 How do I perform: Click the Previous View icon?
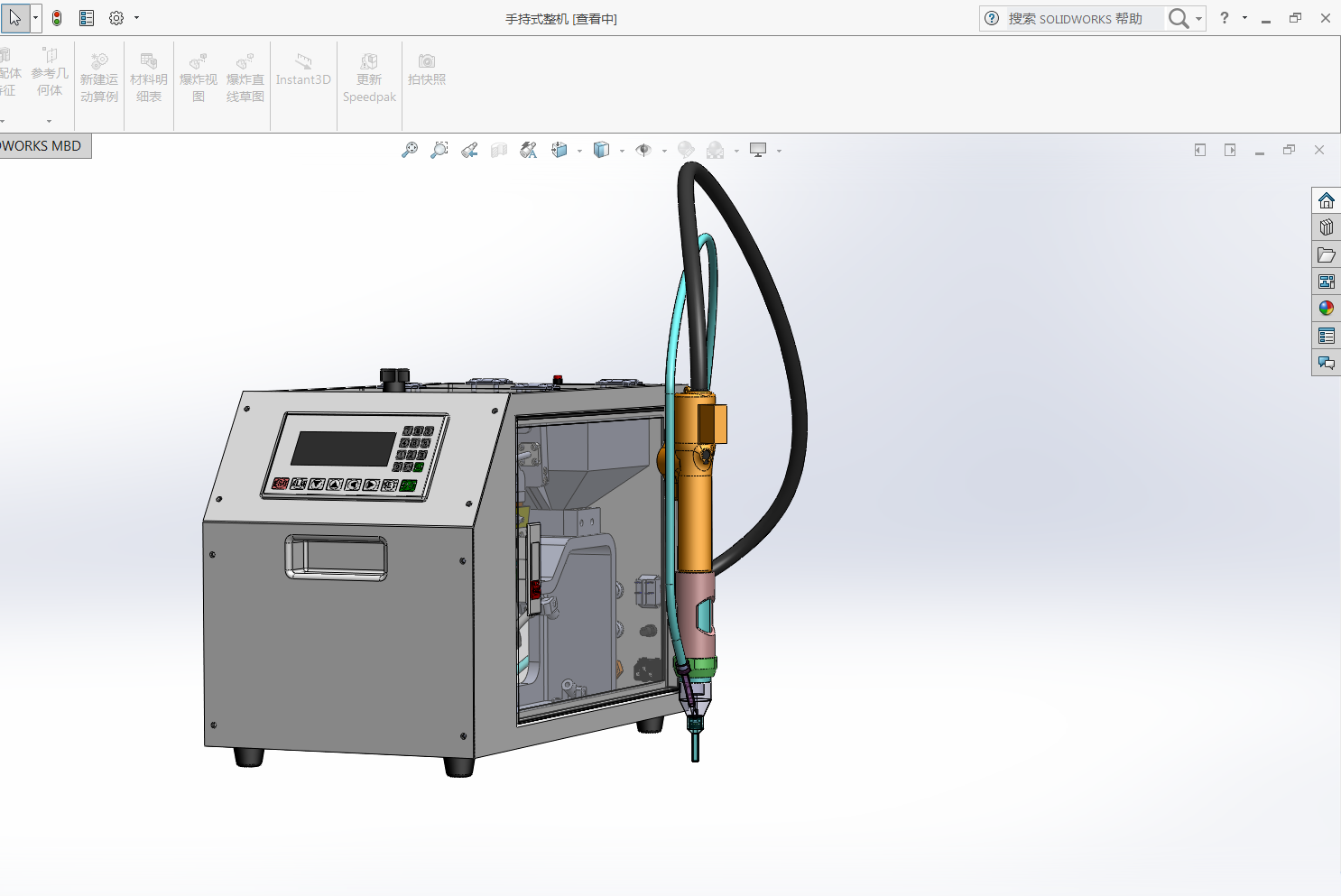pyautogui.click(x=469, y=150)
